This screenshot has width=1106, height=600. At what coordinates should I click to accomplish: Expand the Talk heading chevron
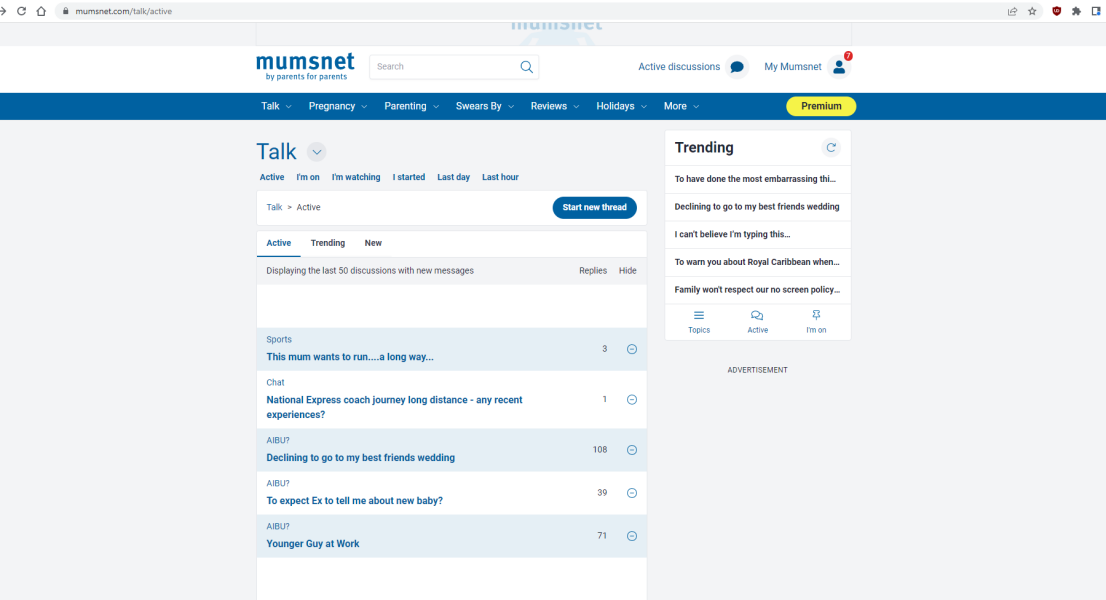316,152
